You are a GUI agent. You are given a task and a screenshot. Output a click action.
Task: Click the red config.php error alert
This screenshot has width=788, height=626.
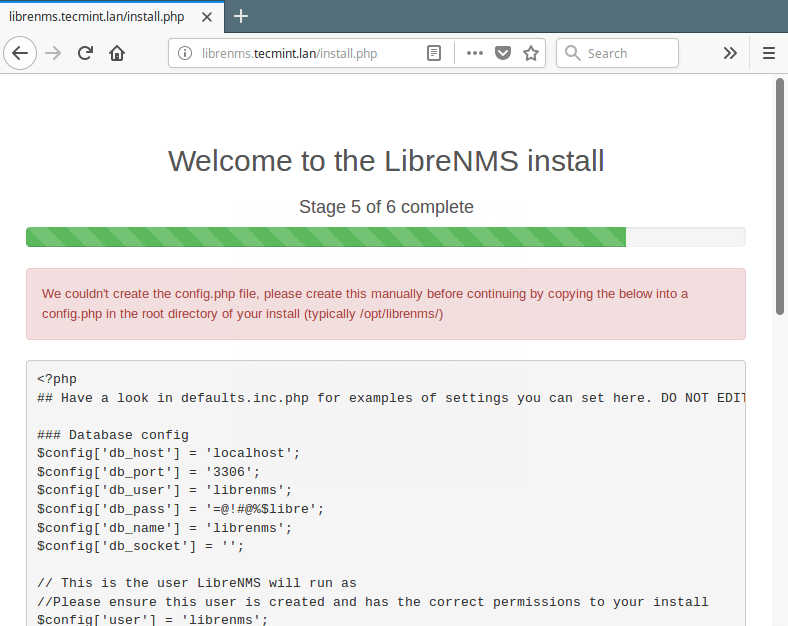(x=385, y=304)
